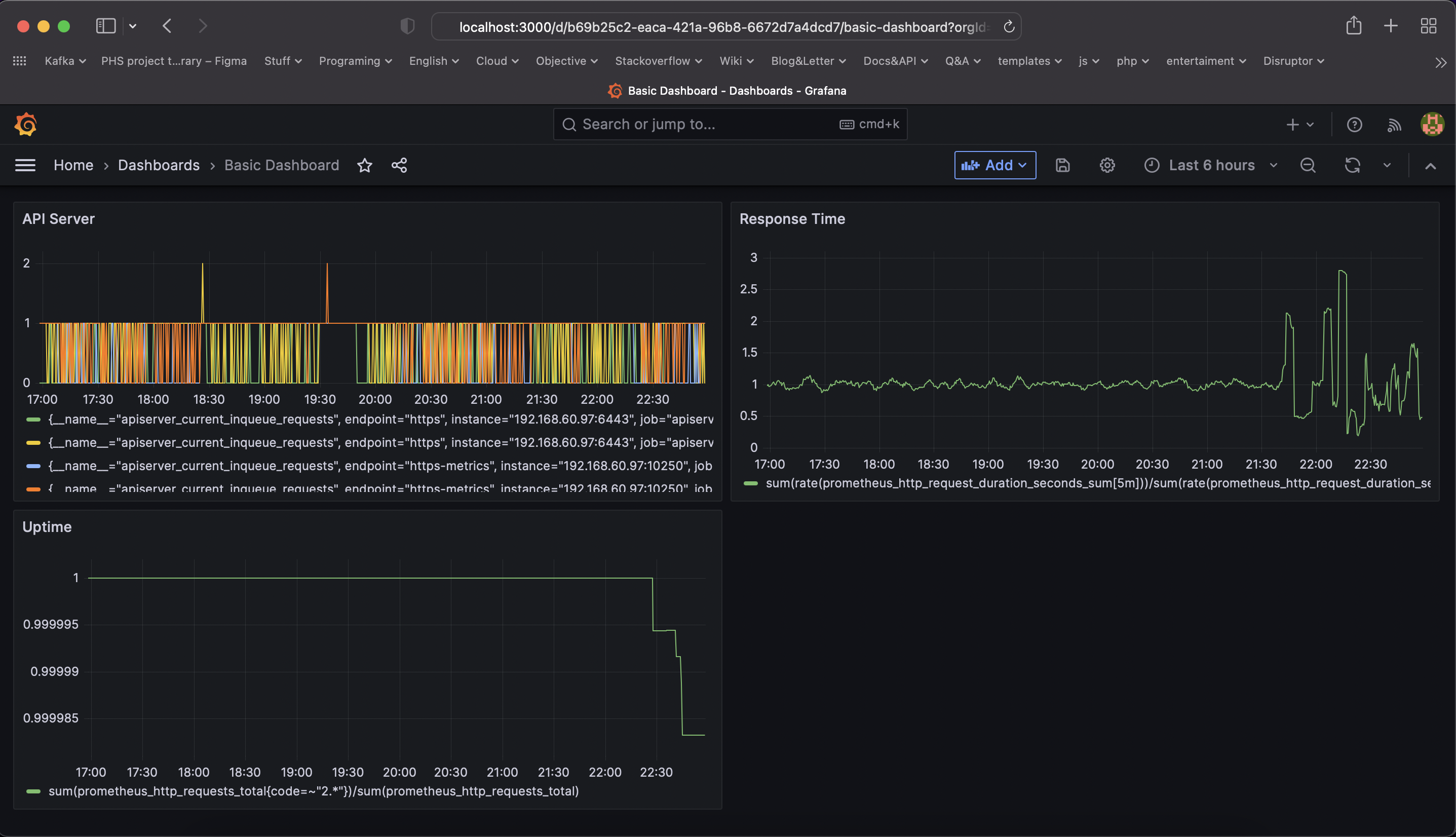Viewport: 1456px width, 837px height.
Task: Open the Stackoverflow bookmarks folder
Action: pyautogui.click(x=658, y=61)
